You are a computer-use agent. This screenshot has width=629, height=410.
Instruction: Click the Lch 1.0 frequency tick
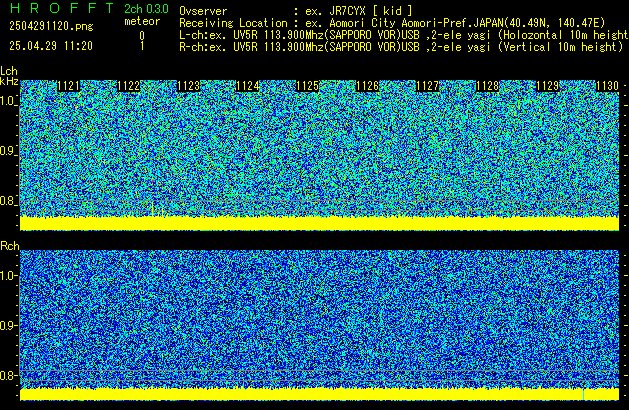click(x=8, y=101)
